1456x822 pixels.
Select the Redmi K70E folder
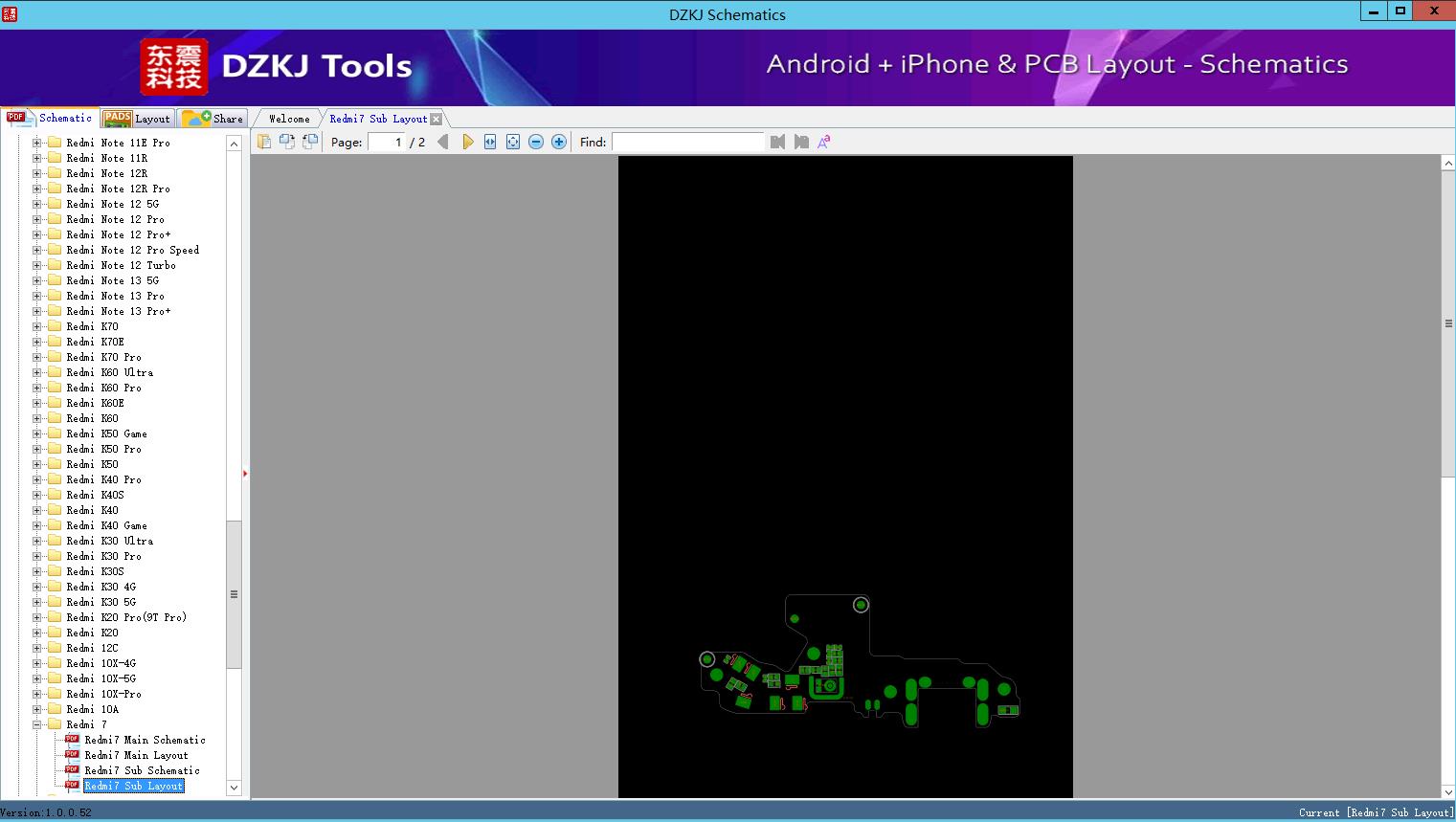pyautogui.click(x=96, y=342)
